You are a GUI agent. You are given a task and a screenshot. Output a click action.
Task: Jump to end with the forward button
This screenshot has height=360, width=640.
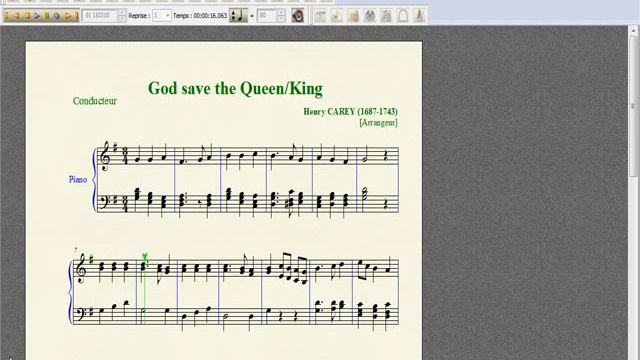click(71, 16)
